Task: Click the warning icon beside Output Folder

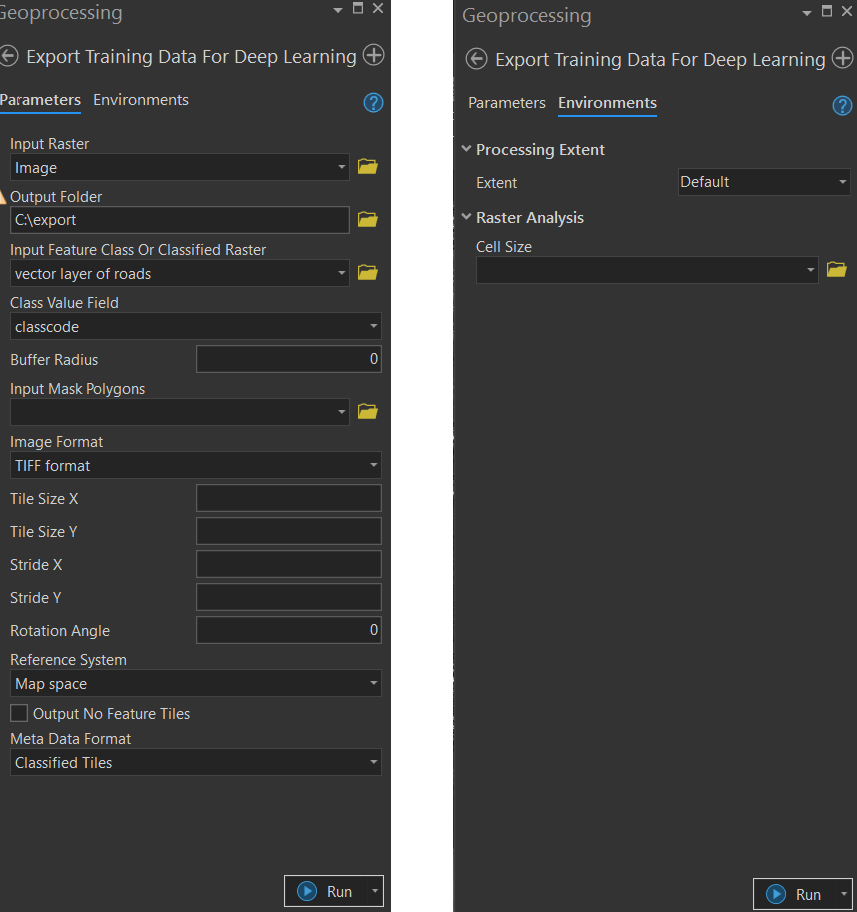Action: (x=3, y=198)
